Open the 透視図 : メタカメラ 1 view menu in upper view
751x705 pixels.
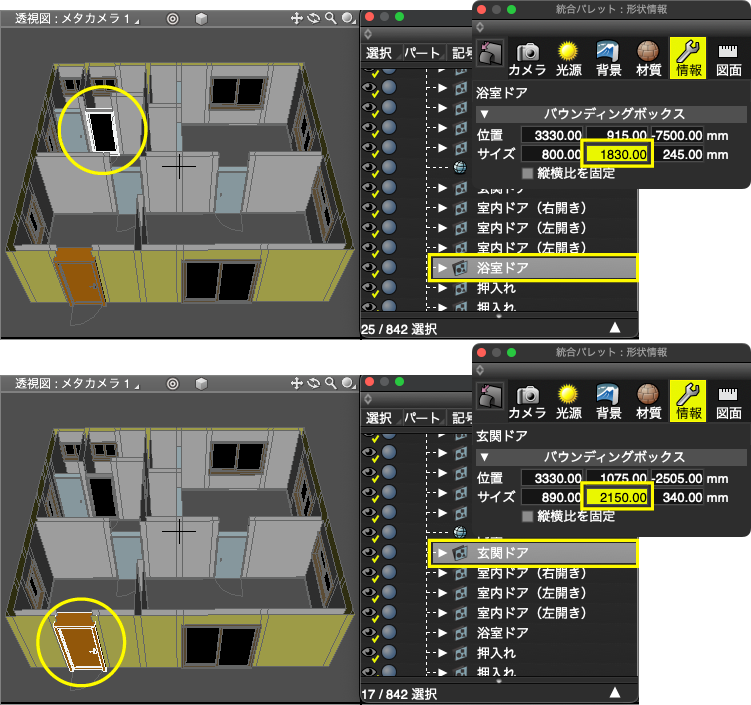tap(77, 19)
